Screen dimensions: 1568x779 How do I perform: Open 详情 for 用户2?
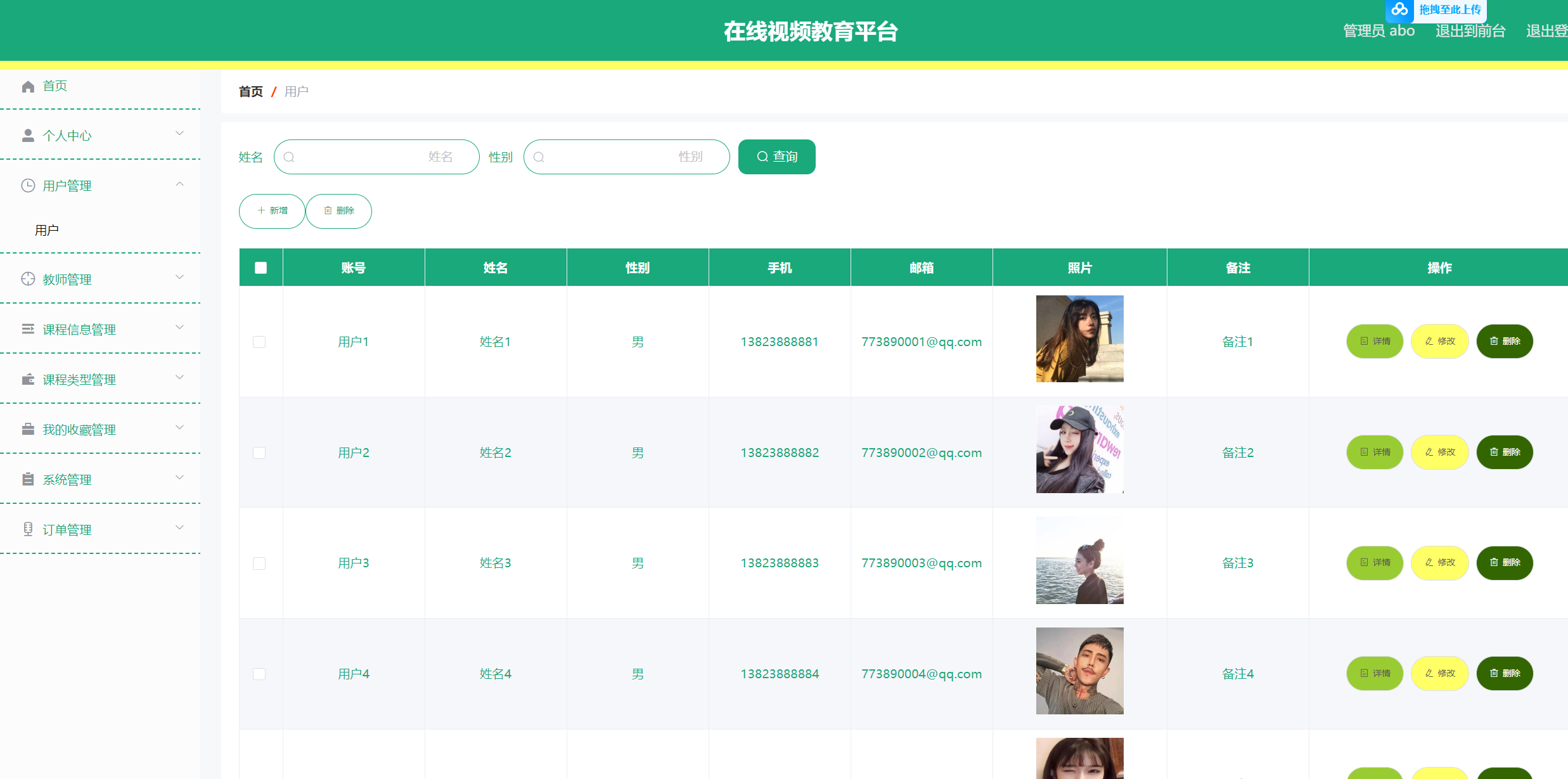pyautogui.click(x=1375, y=452)
